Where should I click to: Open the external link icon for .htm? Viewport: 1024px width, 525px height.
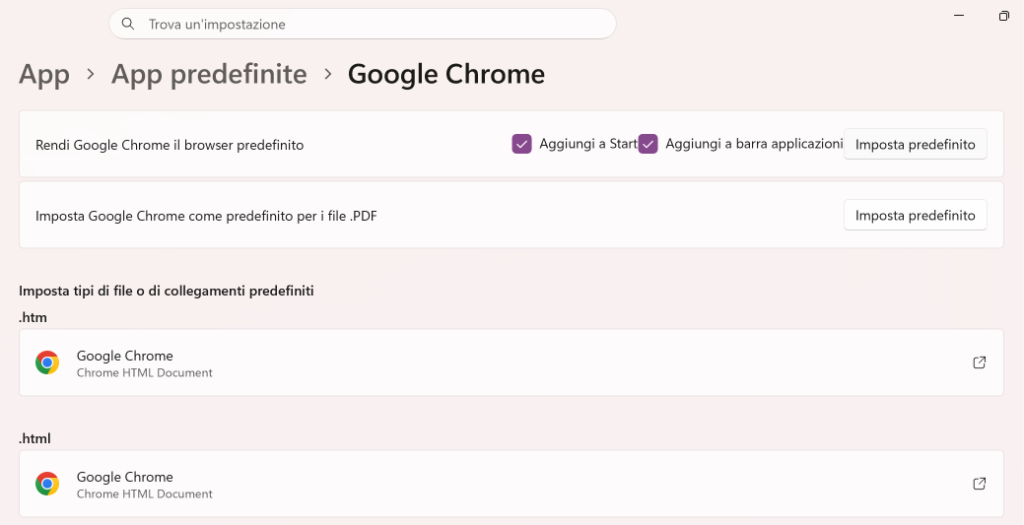tap(979, 362)
